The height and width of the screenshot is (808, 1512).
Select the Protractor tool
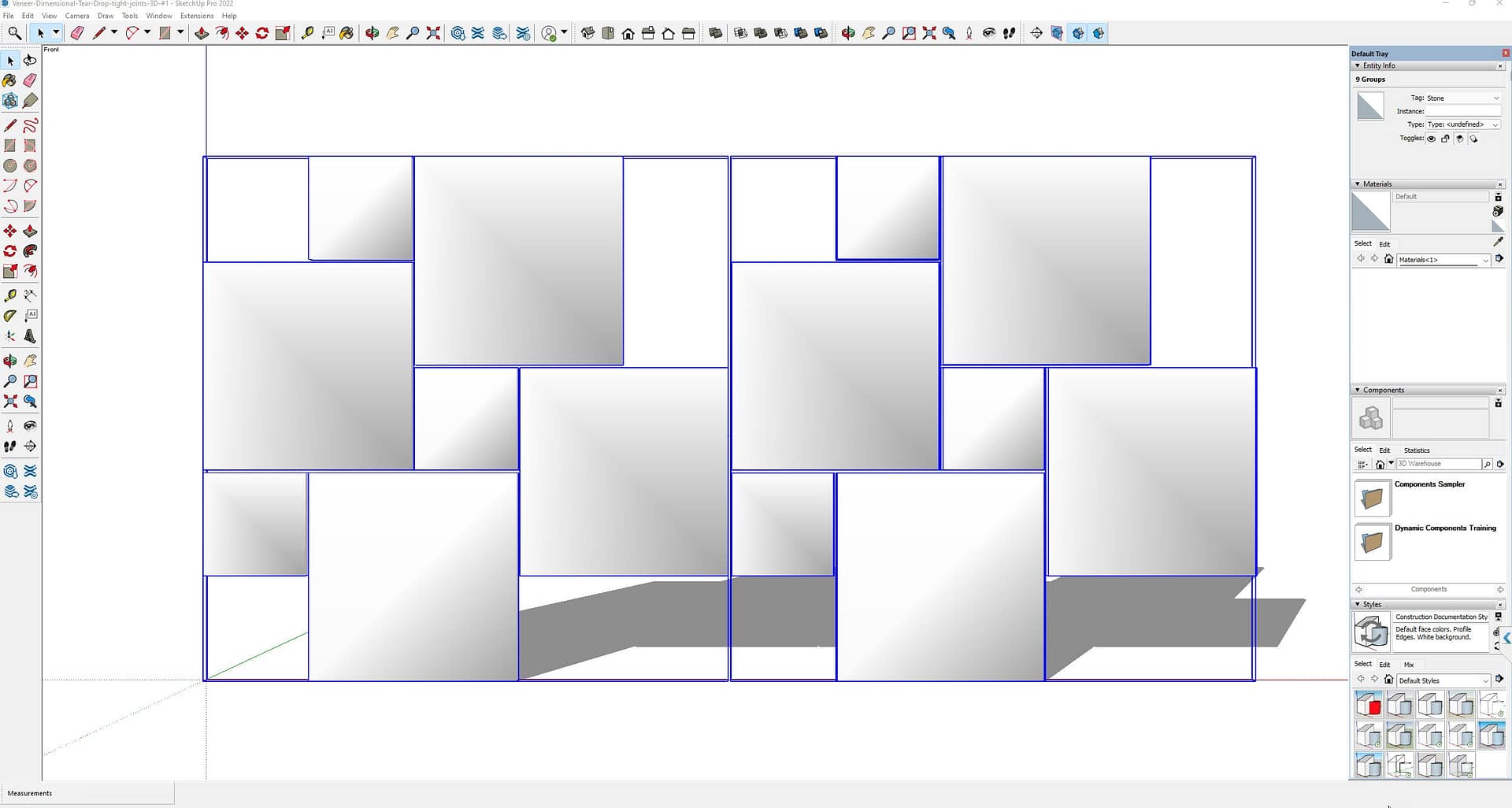click(x=10, y=316)
